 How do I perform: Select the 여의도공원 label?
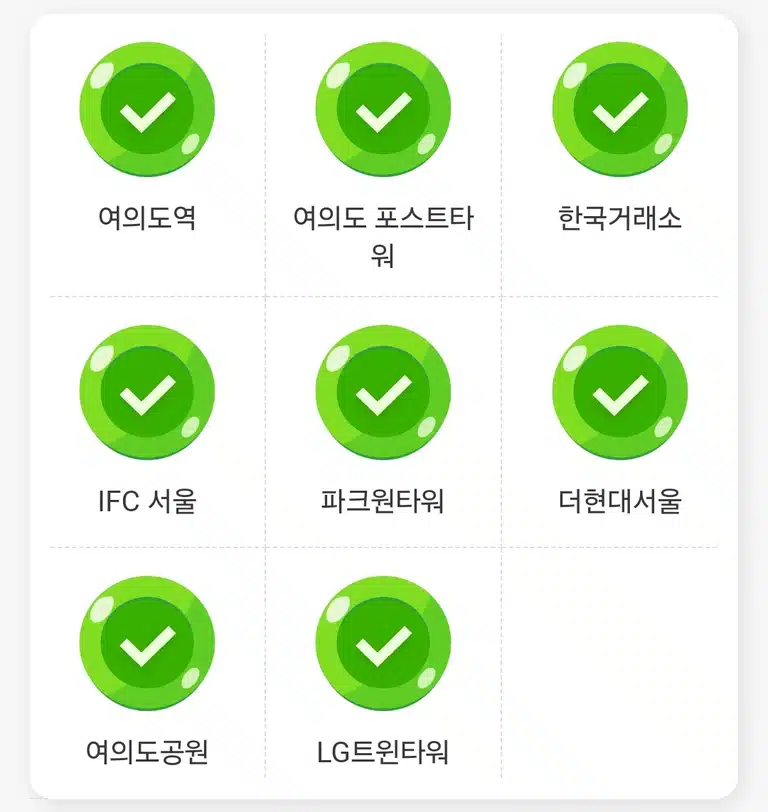(x=147, y=752)
